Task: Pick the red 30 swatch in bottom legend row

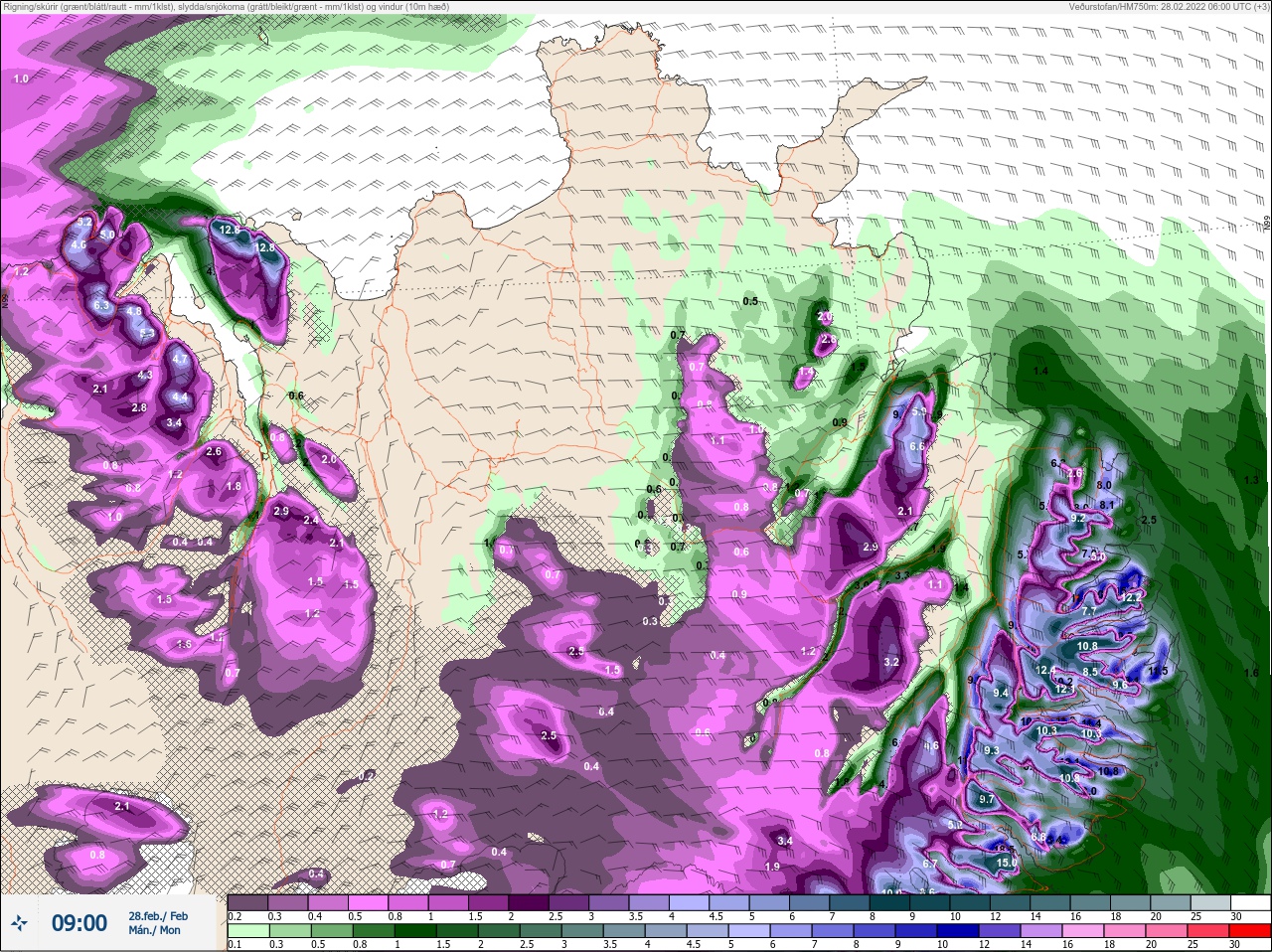Action: tap(1250, 931)
